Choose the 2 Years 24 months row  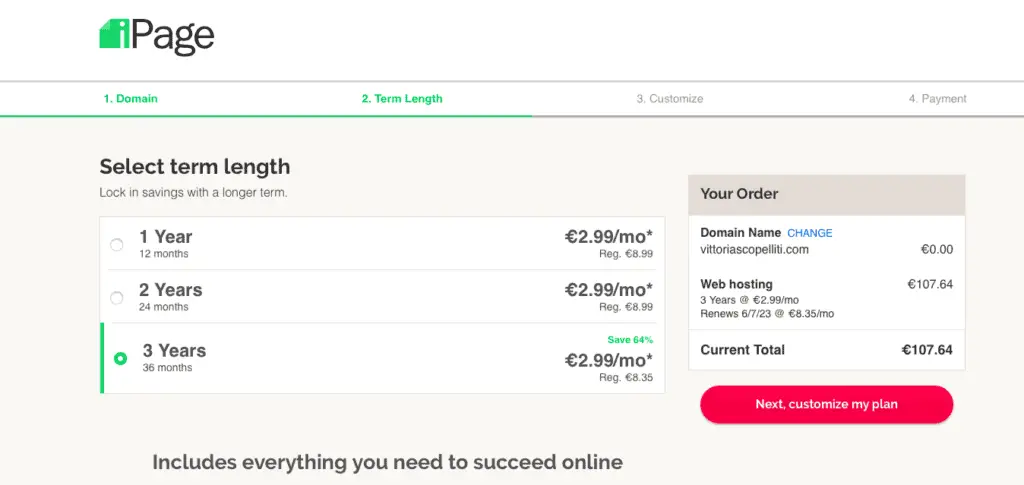[x=382, y=296]
